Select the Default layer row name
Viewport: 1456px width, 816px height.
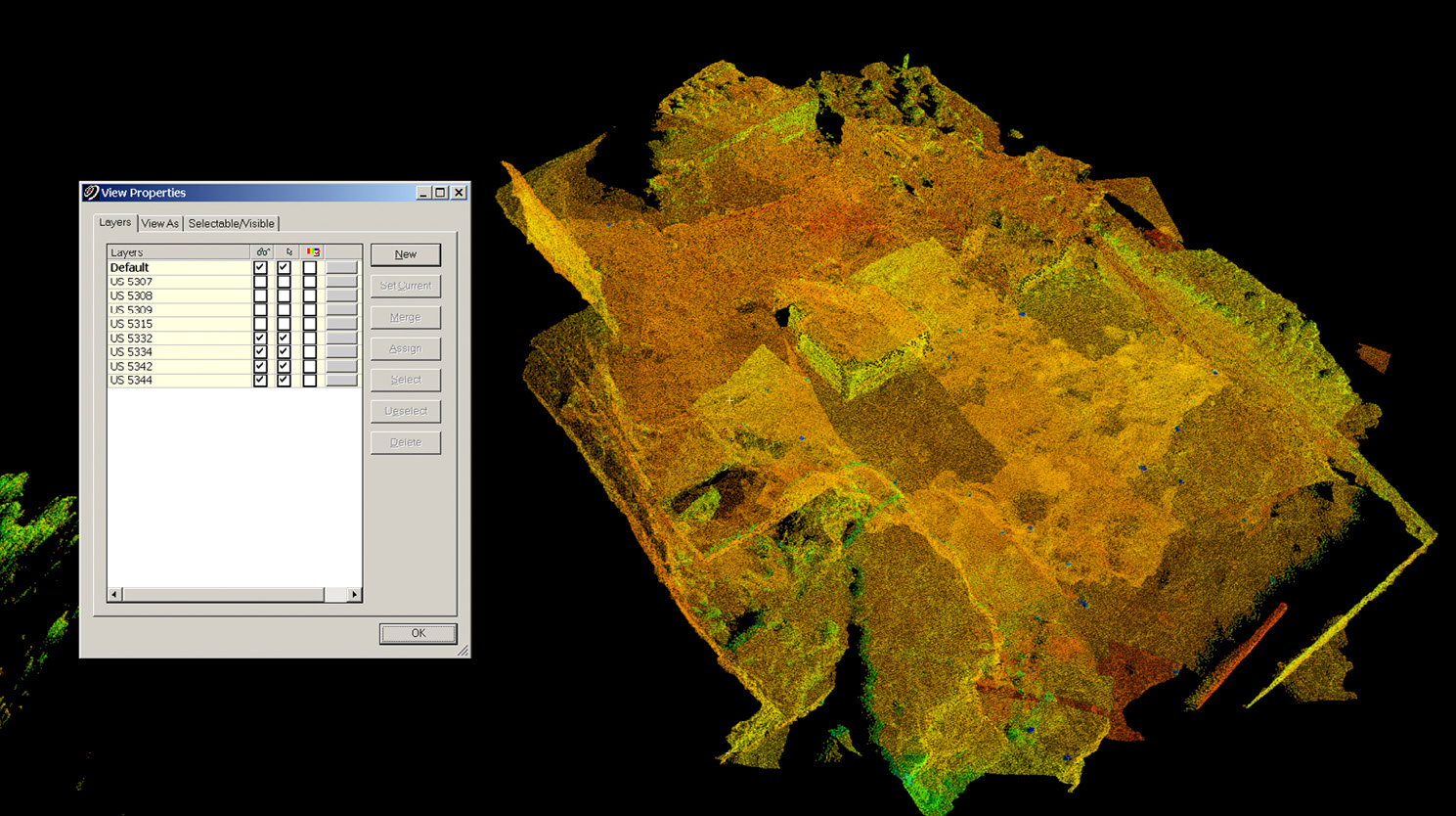click(x=129, y=267)
